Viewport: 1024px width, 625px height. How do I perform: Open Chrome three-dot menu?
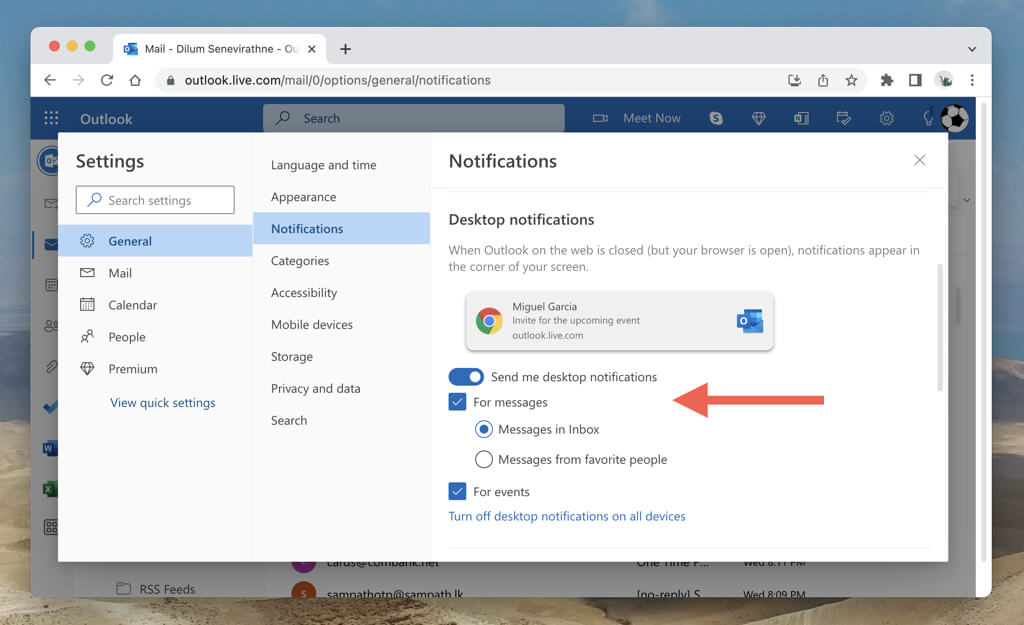[972, 80]
